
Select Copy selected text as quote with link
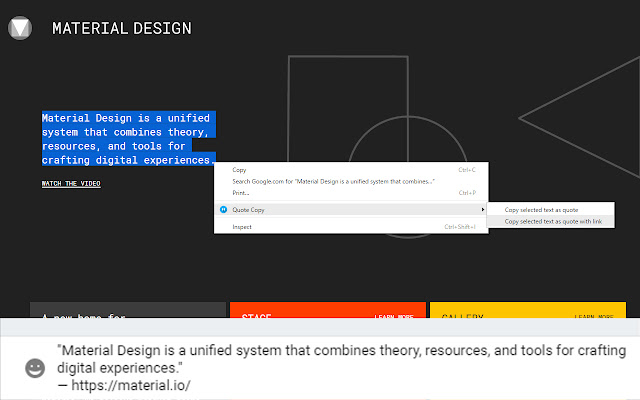pyautogui.click(x=550, y=221)
